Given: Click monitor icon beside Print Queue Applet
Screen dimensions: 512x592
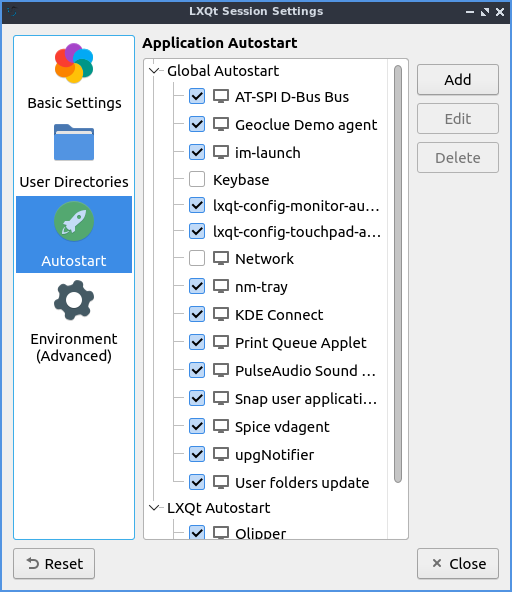Looking at the screenshot, I should tap(221, 342).
